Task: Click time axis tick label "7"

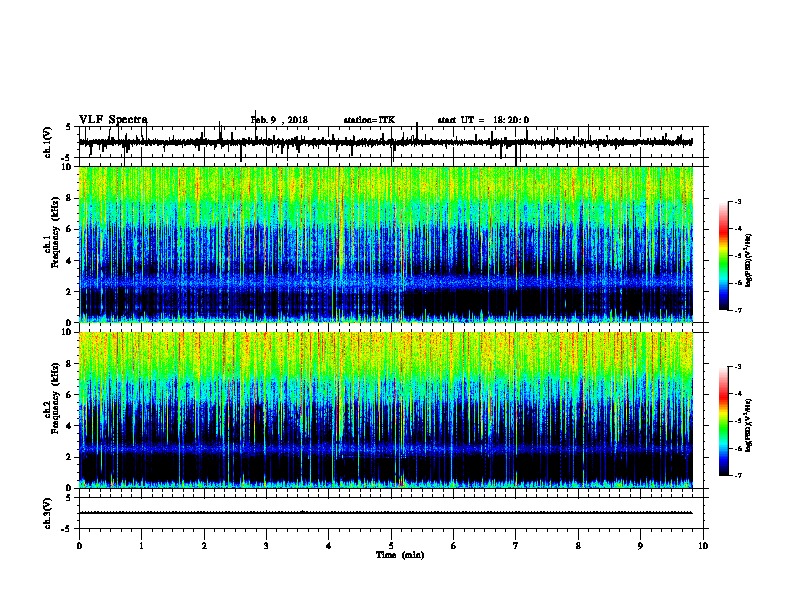Action: tap(516, 546)
